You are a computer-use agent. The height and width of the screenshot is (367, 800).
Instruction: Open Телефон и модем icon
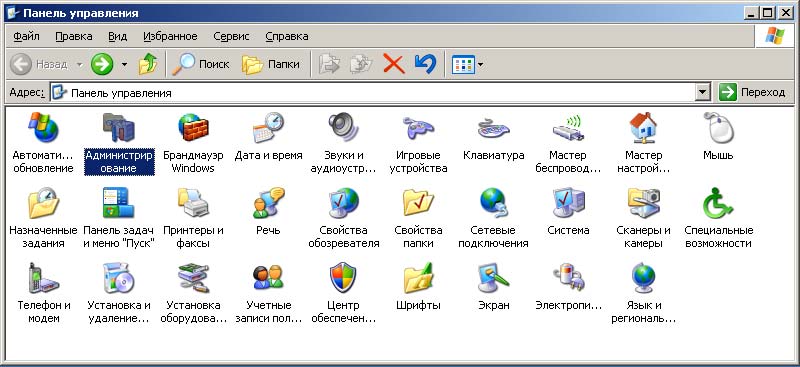(43, 278)
